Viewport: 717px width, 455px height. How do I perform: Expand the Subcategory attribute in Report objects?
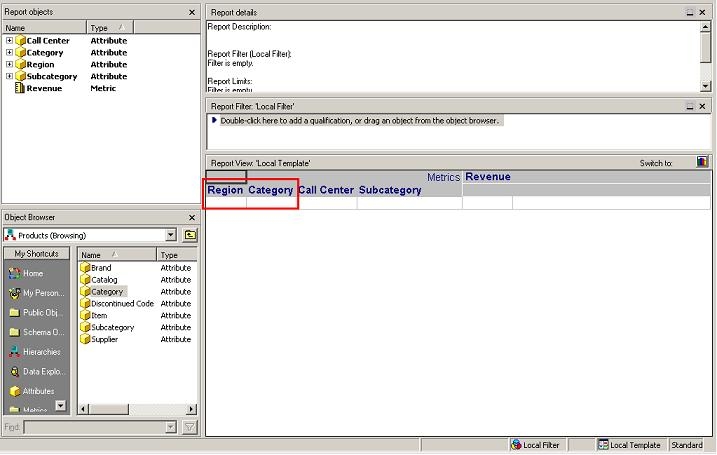(x=9, y=77)
